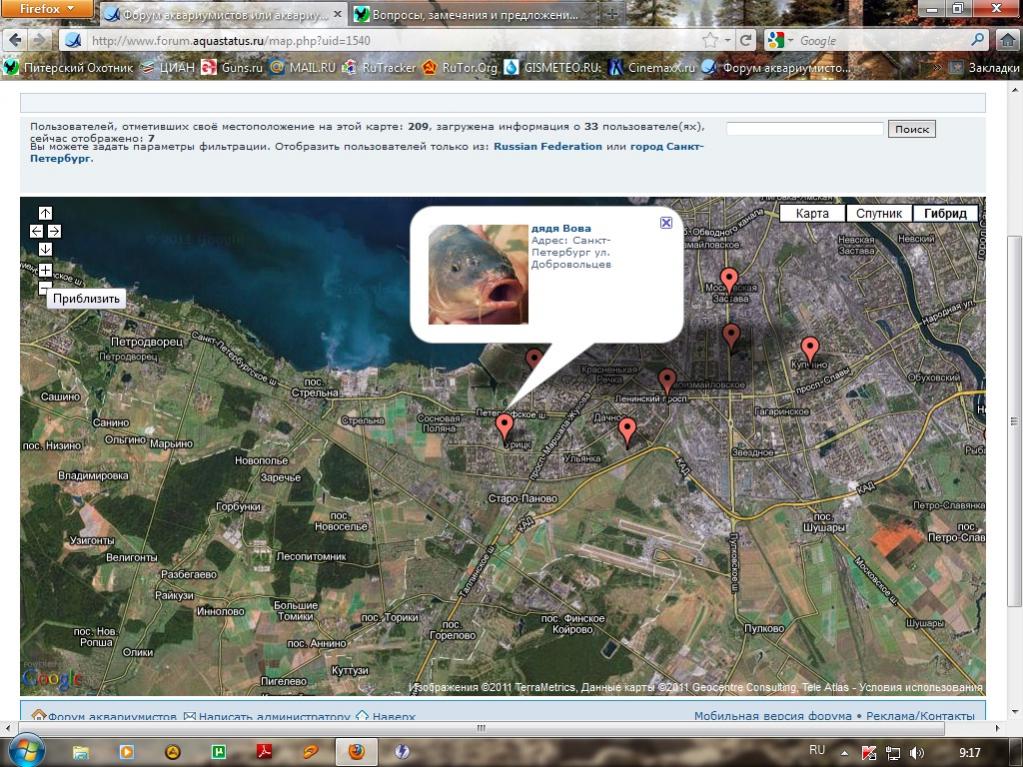Switch map to Спутник view

click(x=879, y=214)
